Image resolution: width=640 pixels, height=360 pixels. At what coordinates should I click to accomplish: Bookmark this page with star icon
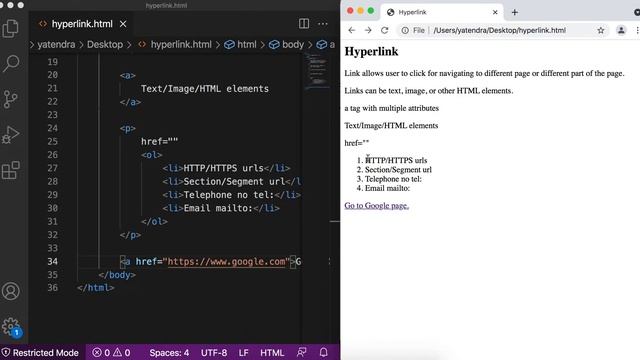click(601, 30)
